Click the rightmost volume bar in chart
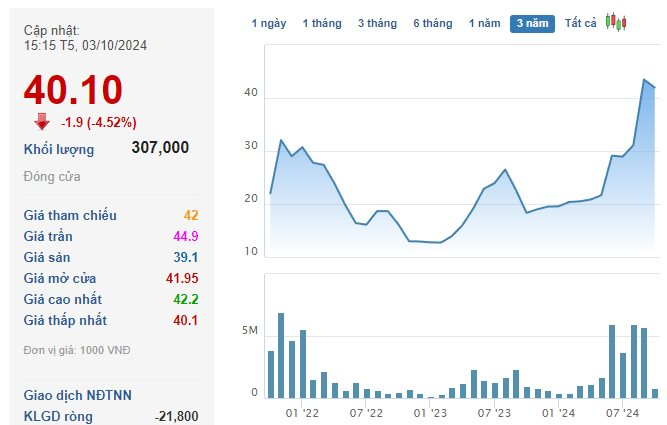Screen dimensions: 667x425 pyautogui.click(x=655, y=393)
